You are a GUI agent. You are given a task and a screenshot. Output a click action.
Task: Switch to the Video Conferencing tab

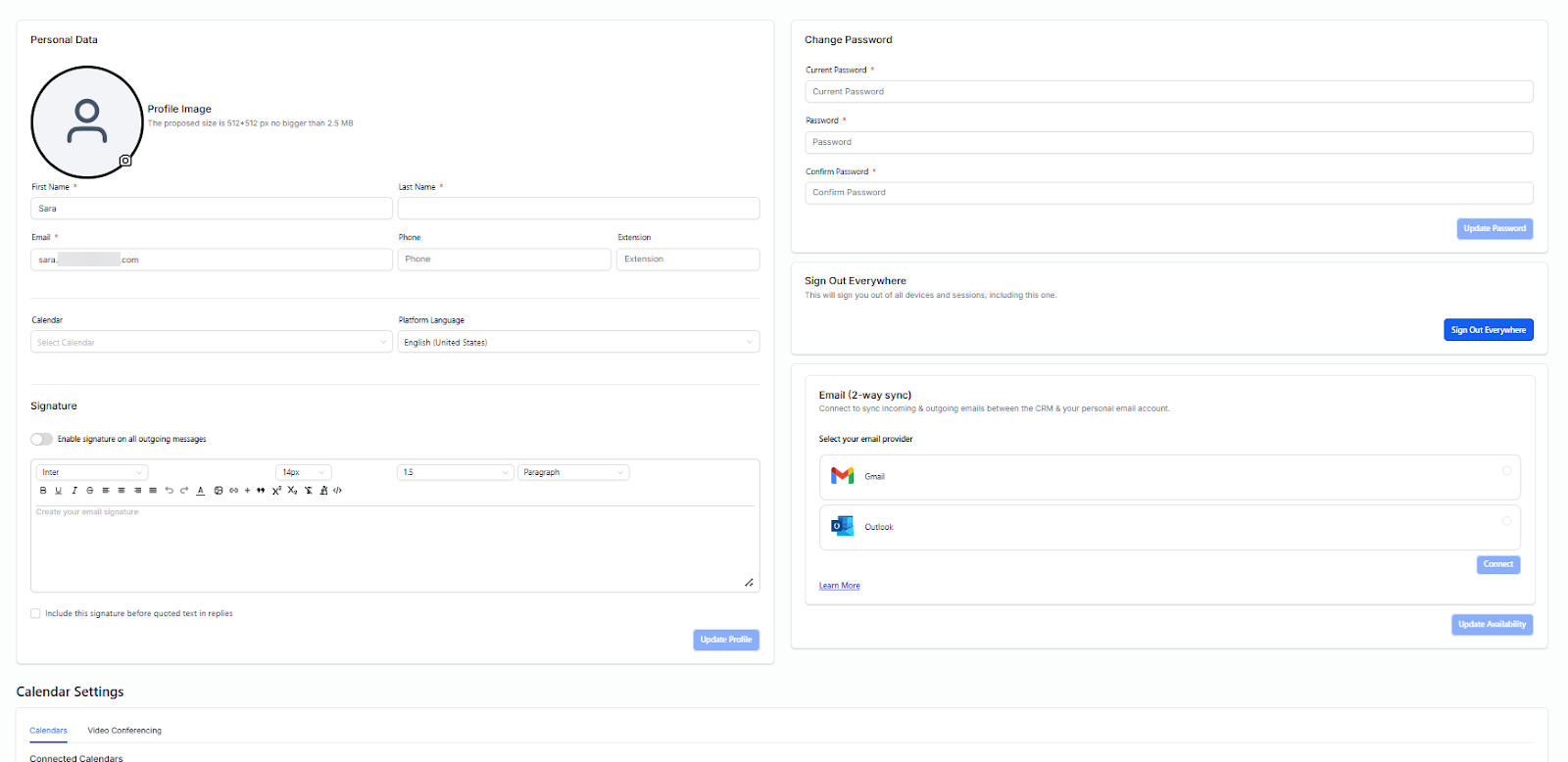pos(124,731)
